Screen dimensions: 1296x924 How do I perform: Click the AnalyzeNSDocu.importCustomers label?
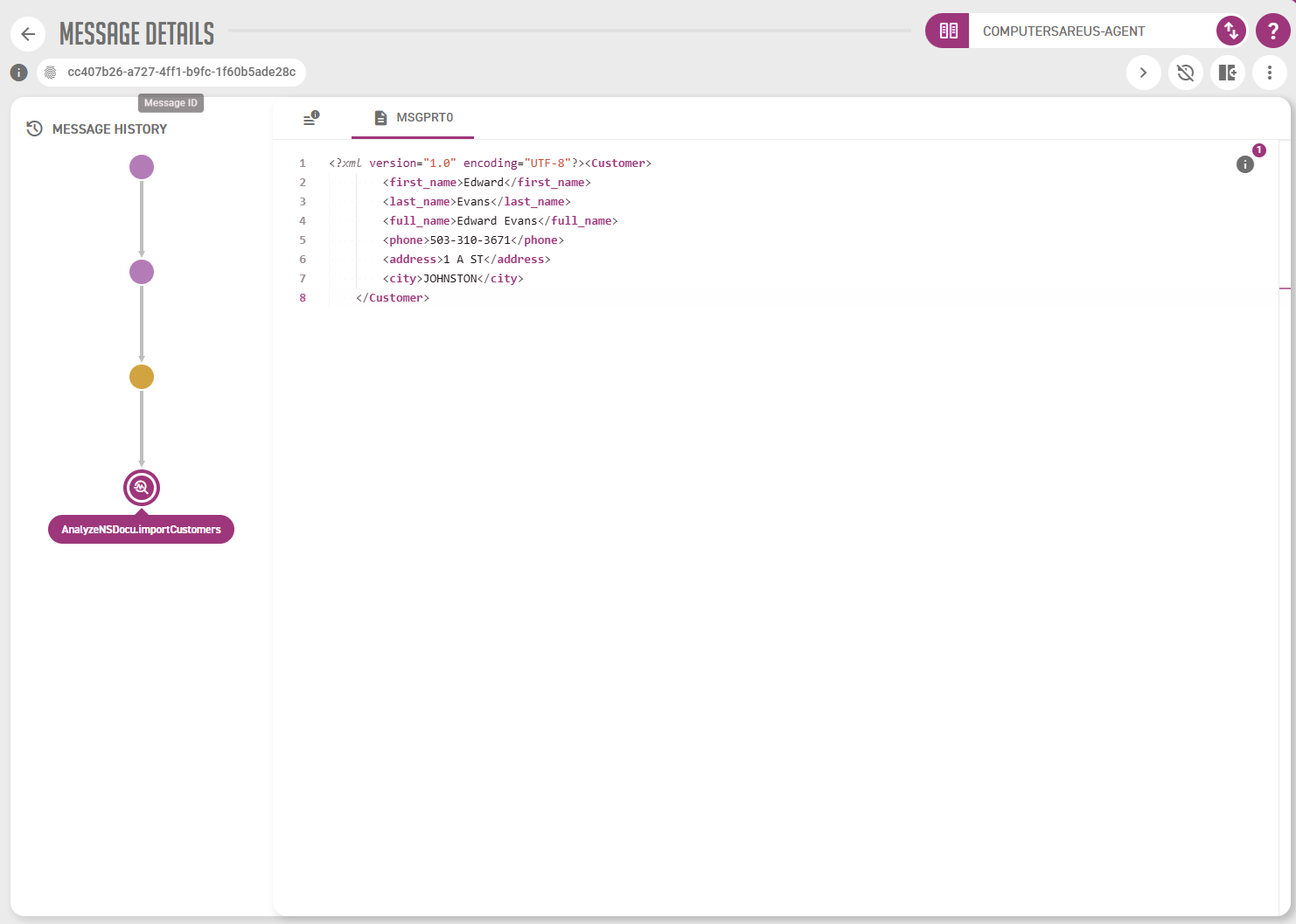pyautogui.click(x=141, y=530)
